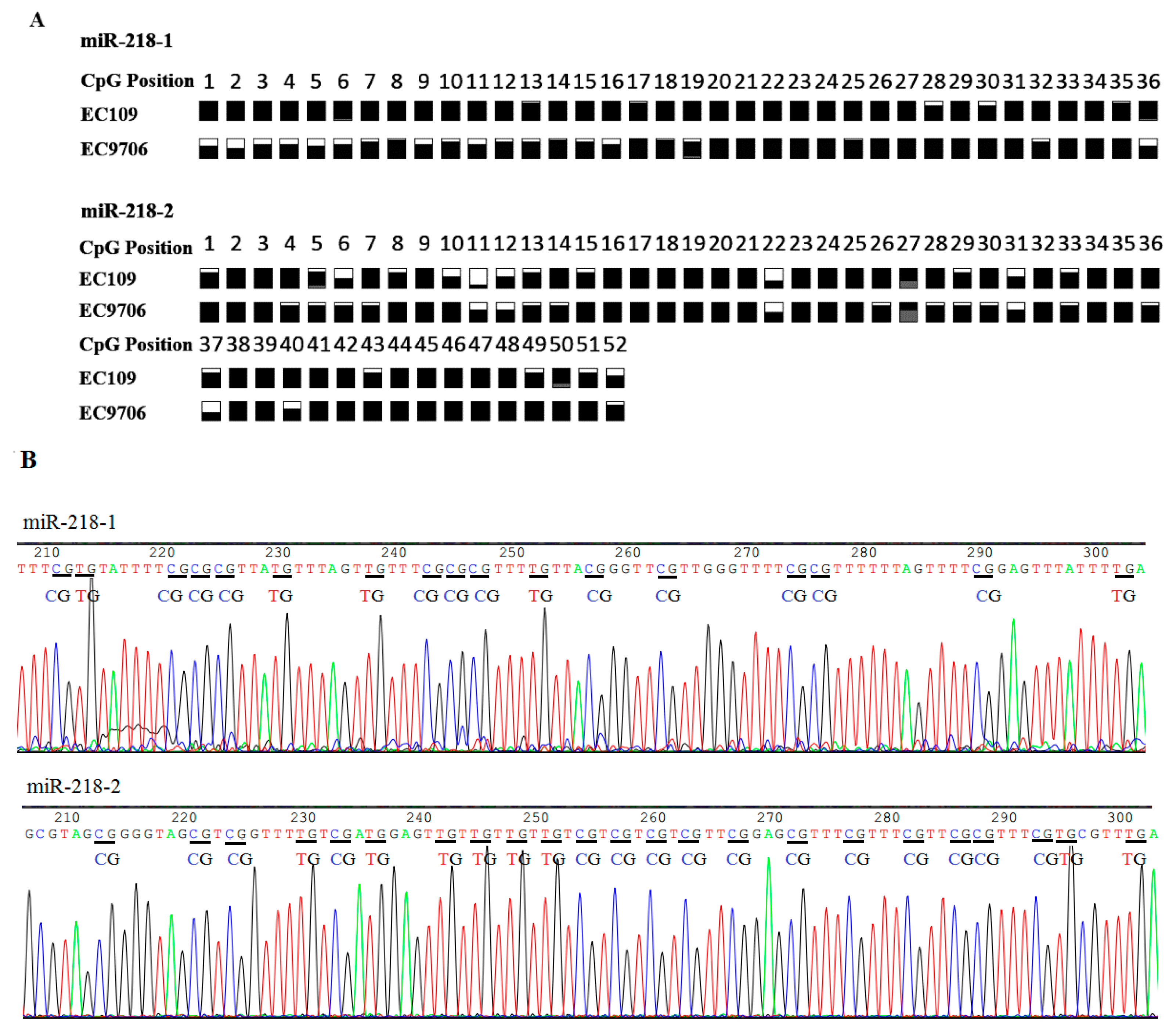
Task: Click EC9706 CpG position 37 box in miR-218-2
Action: [211, 412]
